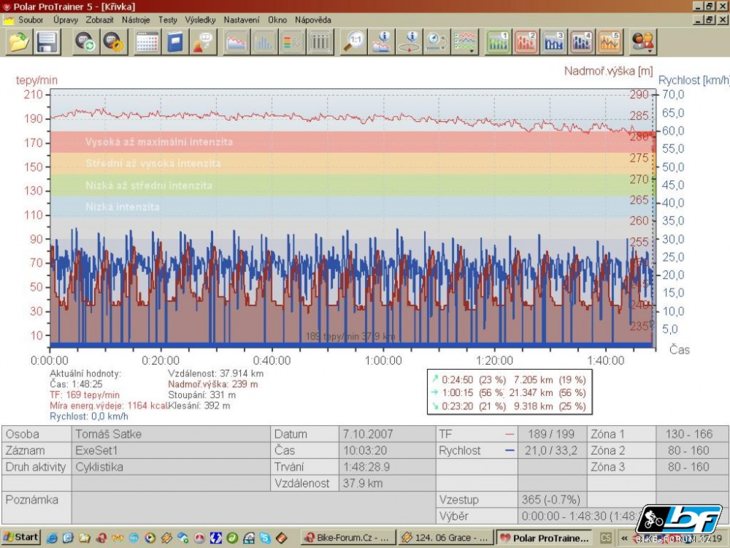
Task: Launch Internet Explorer from quick launch
Action: click(x=52, y=538)
